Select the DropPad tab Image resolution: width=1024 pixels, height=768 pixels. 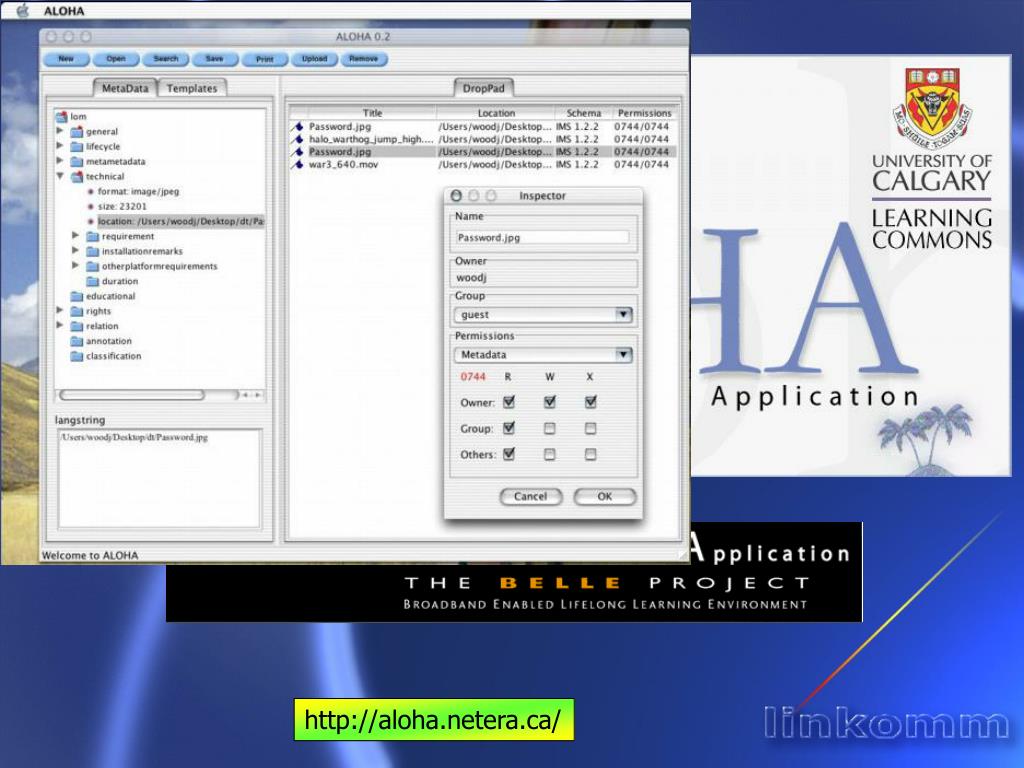click(x=484, y=88)
